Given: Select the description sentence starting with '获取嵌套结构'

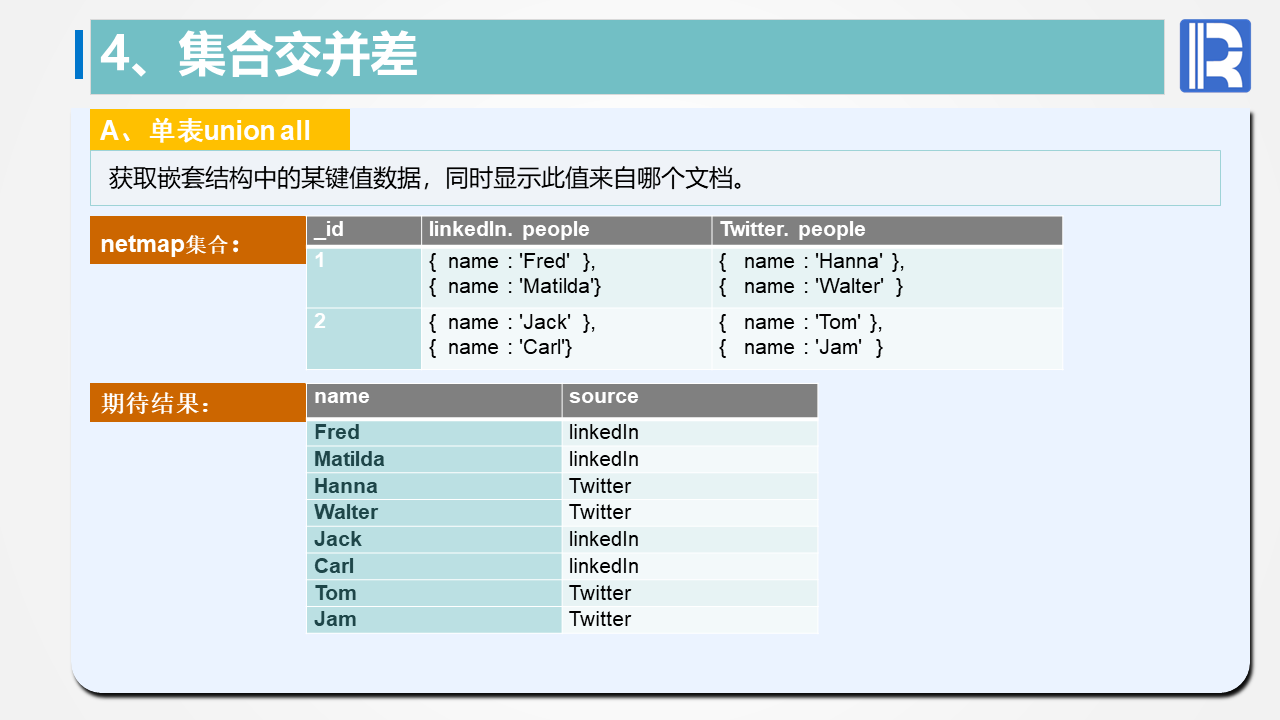Looking at the screenshot, I should pos(428,179).
